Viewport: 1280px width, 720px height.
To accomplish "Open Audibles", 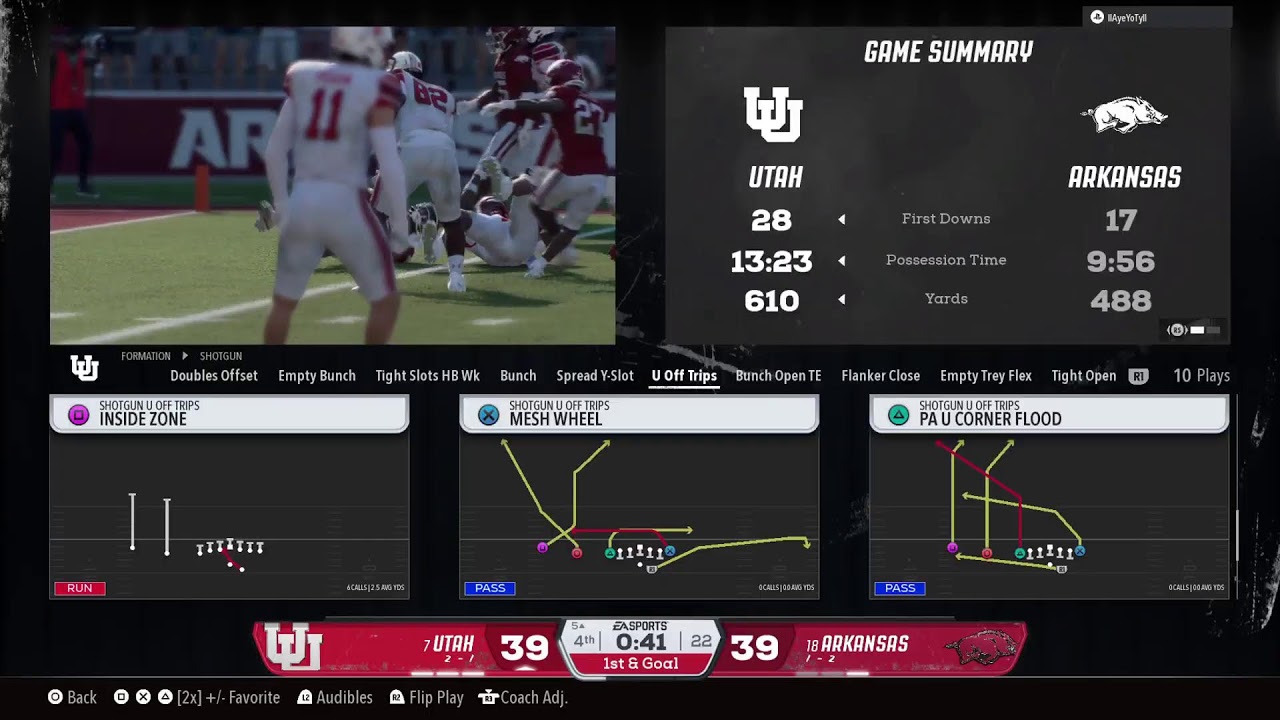I will [344, 697].
